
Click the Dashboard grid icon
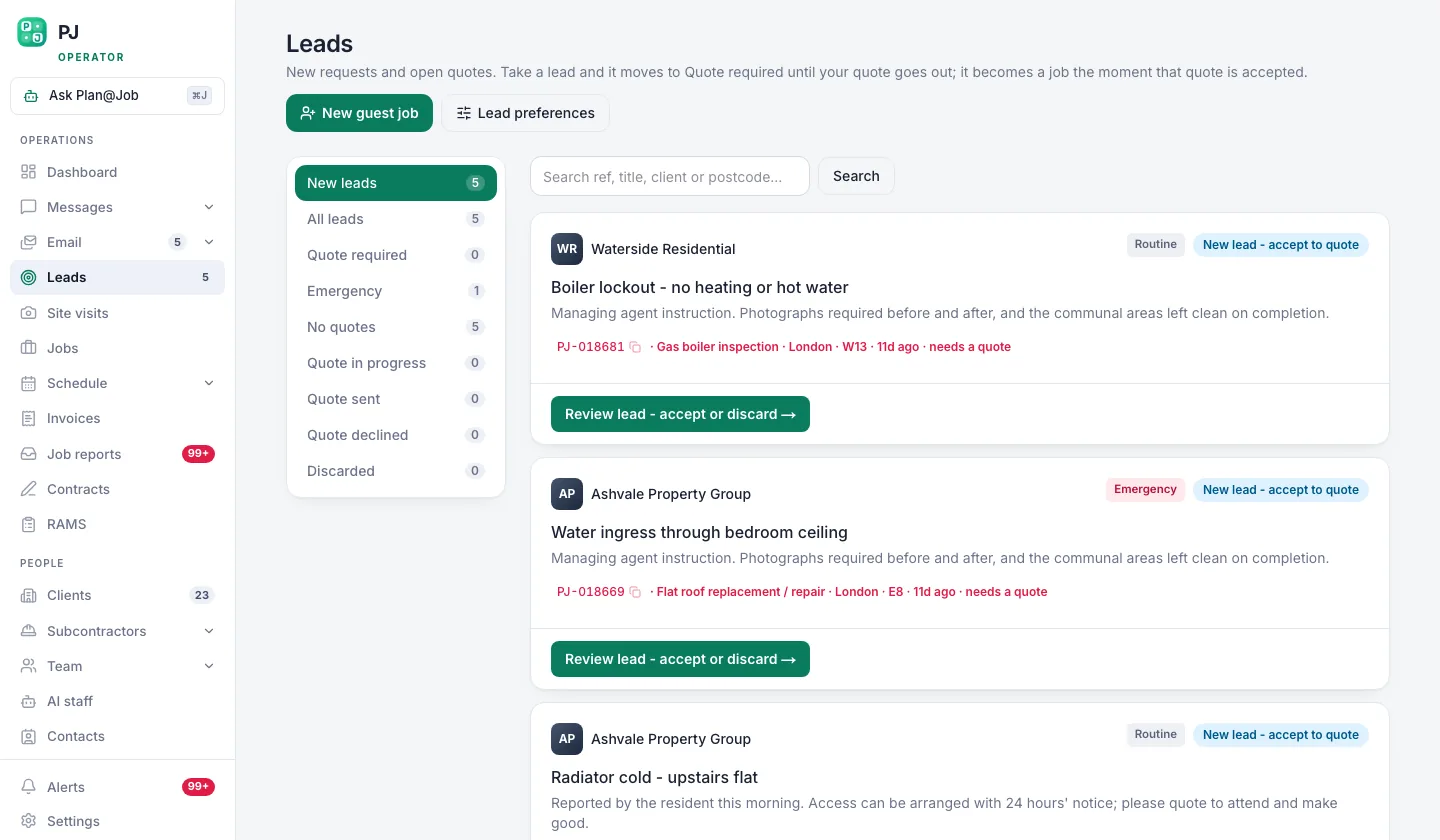click(29, 172)
